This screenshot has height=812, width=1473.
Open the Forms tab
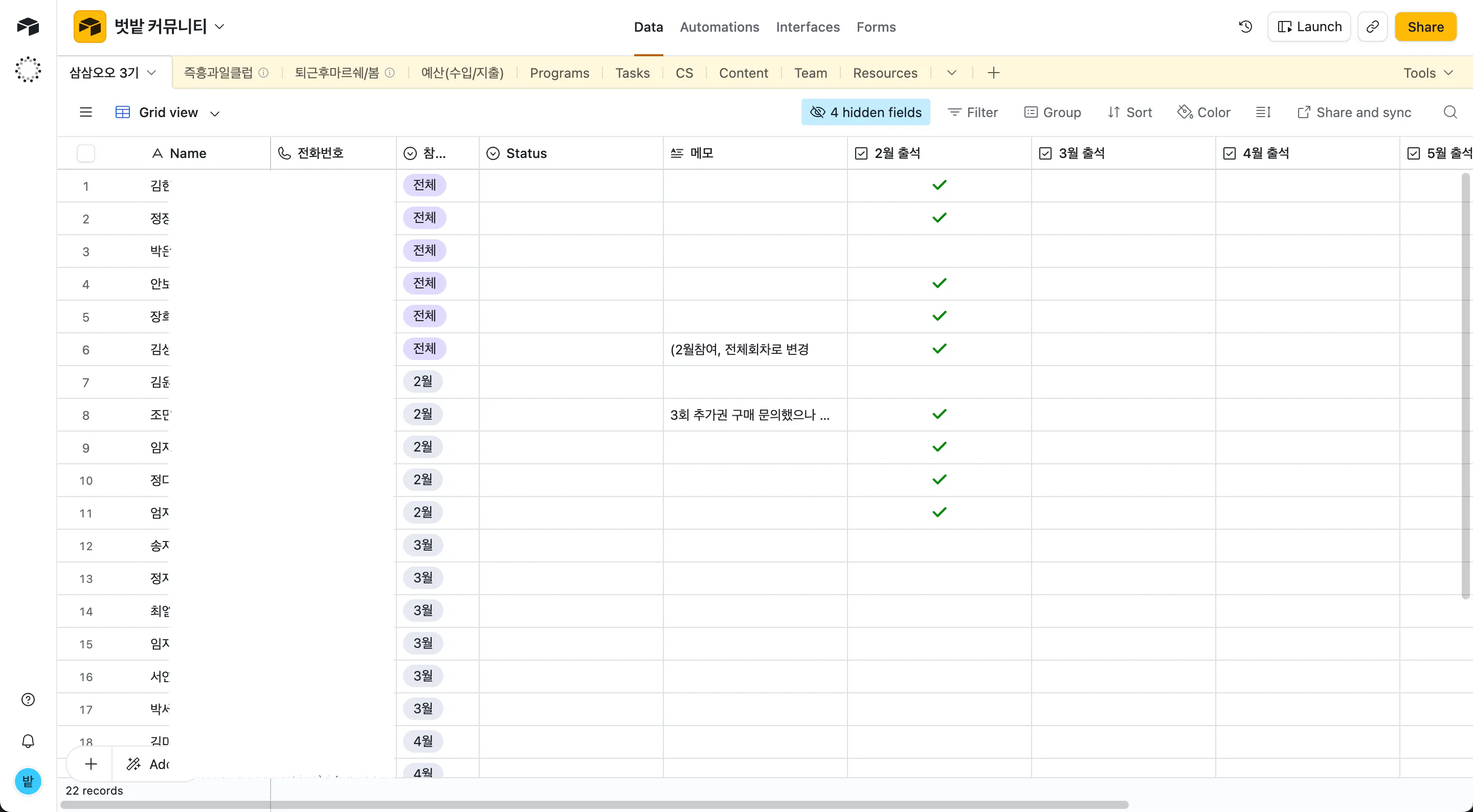point(876,27)
